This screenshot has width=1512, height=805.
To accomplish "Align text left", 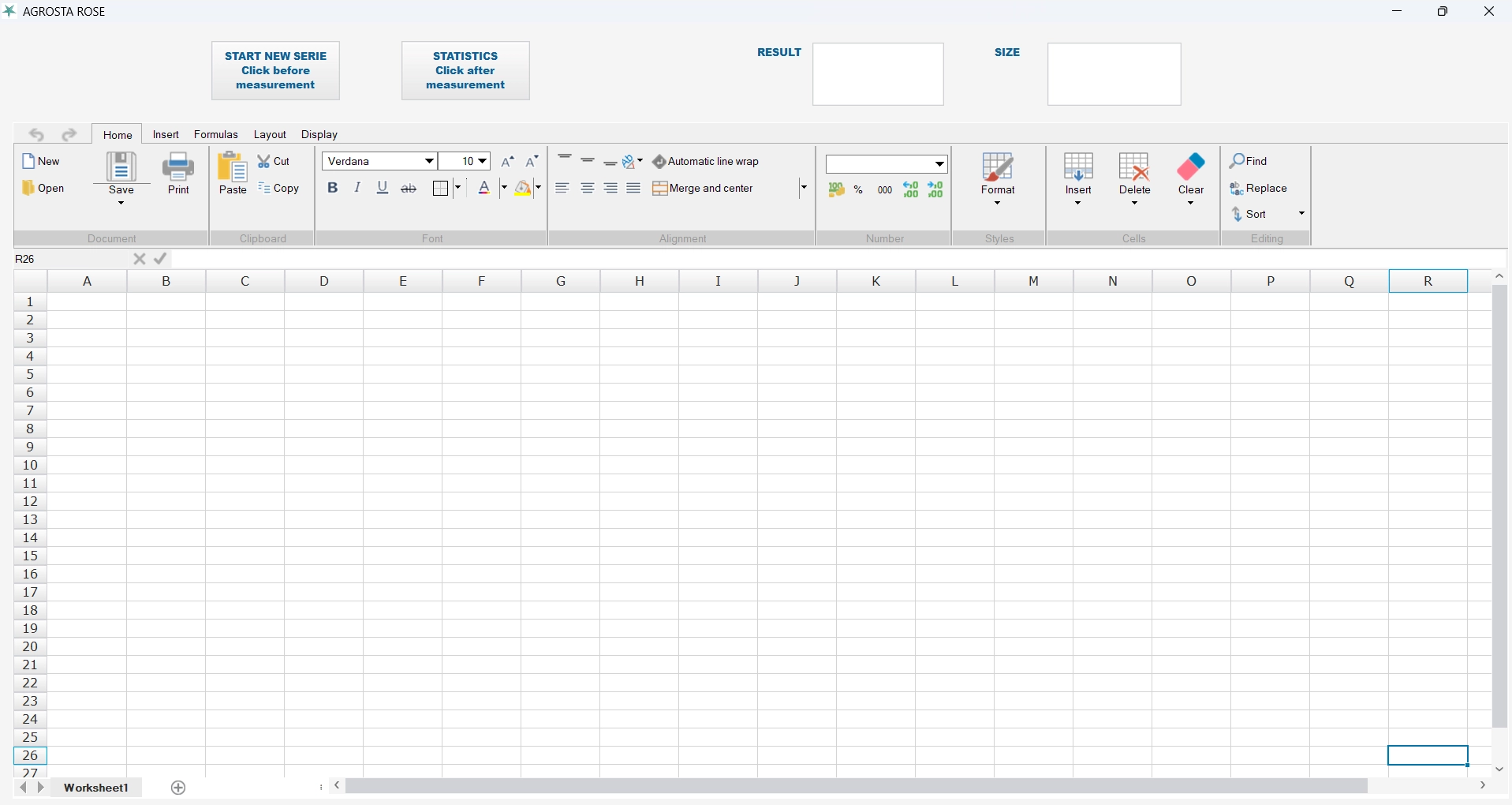I will tap(562, 188).
